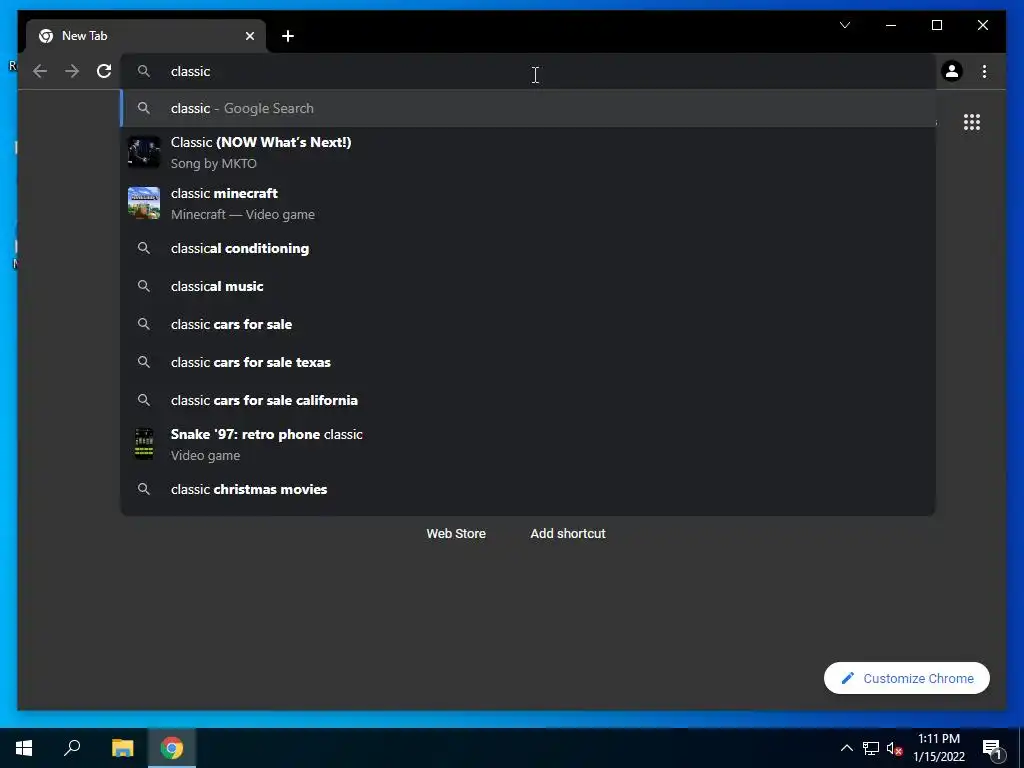Screen dimensions: 1024x768
Task: Open the taskbar search magnifier
Action: pos(72,748)
